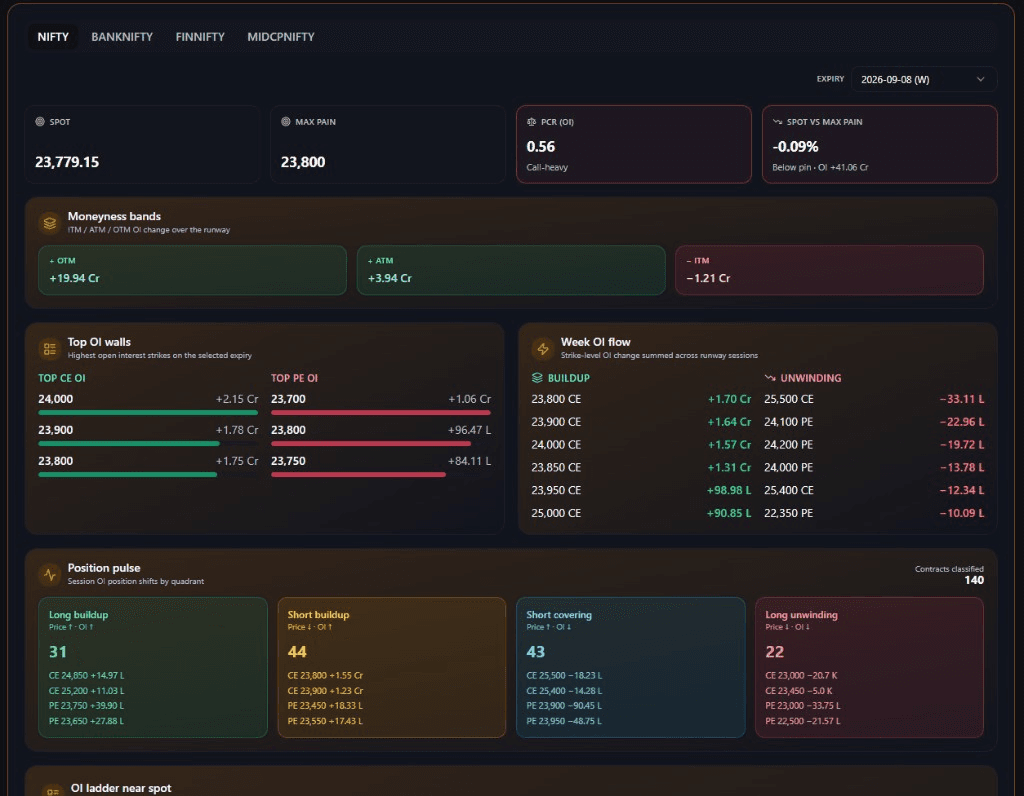The height and width of the screenshot is (796, 1024).
Task: Click the 24,000 CE buildup row
Action: (x=641, y=445)
